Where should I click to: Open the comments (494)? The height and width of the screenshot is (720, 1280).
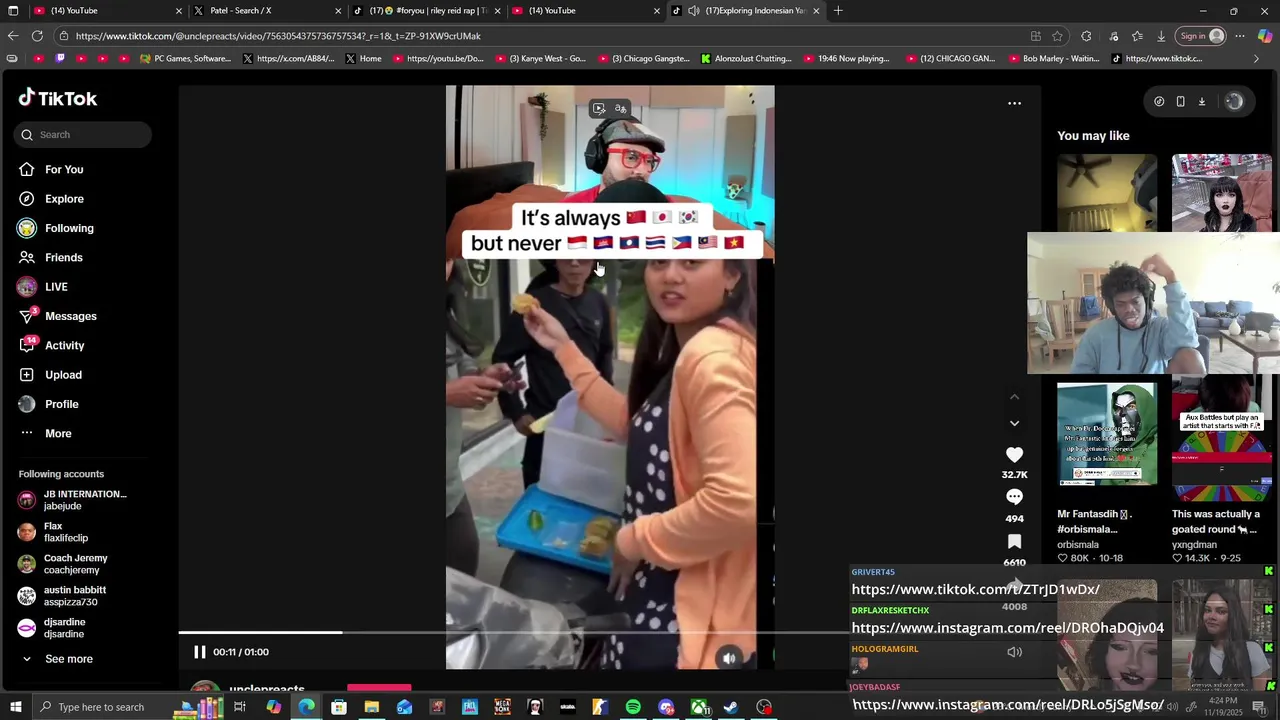1014,497
